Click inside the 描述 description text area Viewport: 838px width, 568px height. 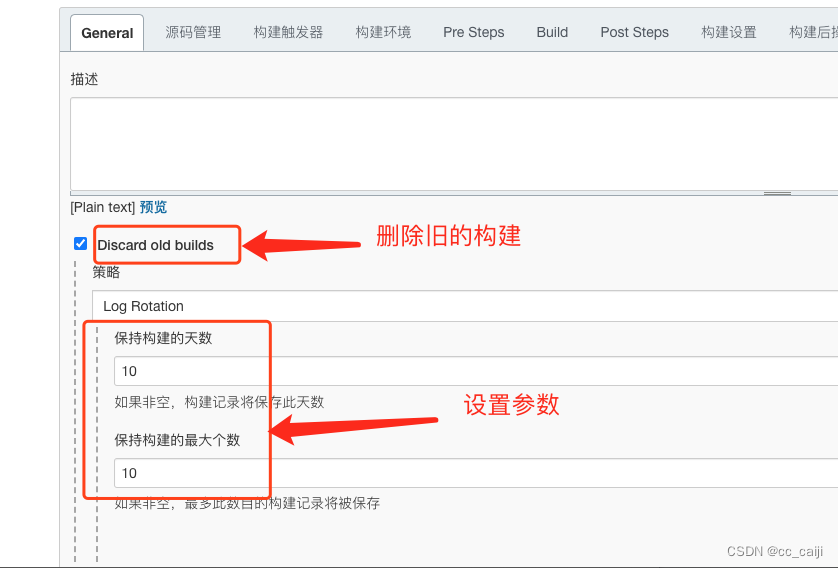pos(454,144)
